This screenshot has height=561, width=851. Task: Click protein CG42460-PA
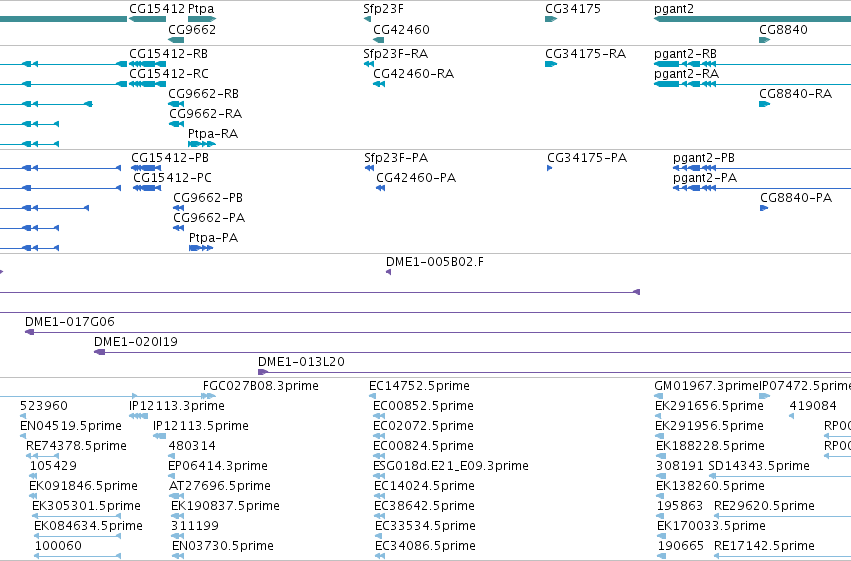click(x=416, y=178)
